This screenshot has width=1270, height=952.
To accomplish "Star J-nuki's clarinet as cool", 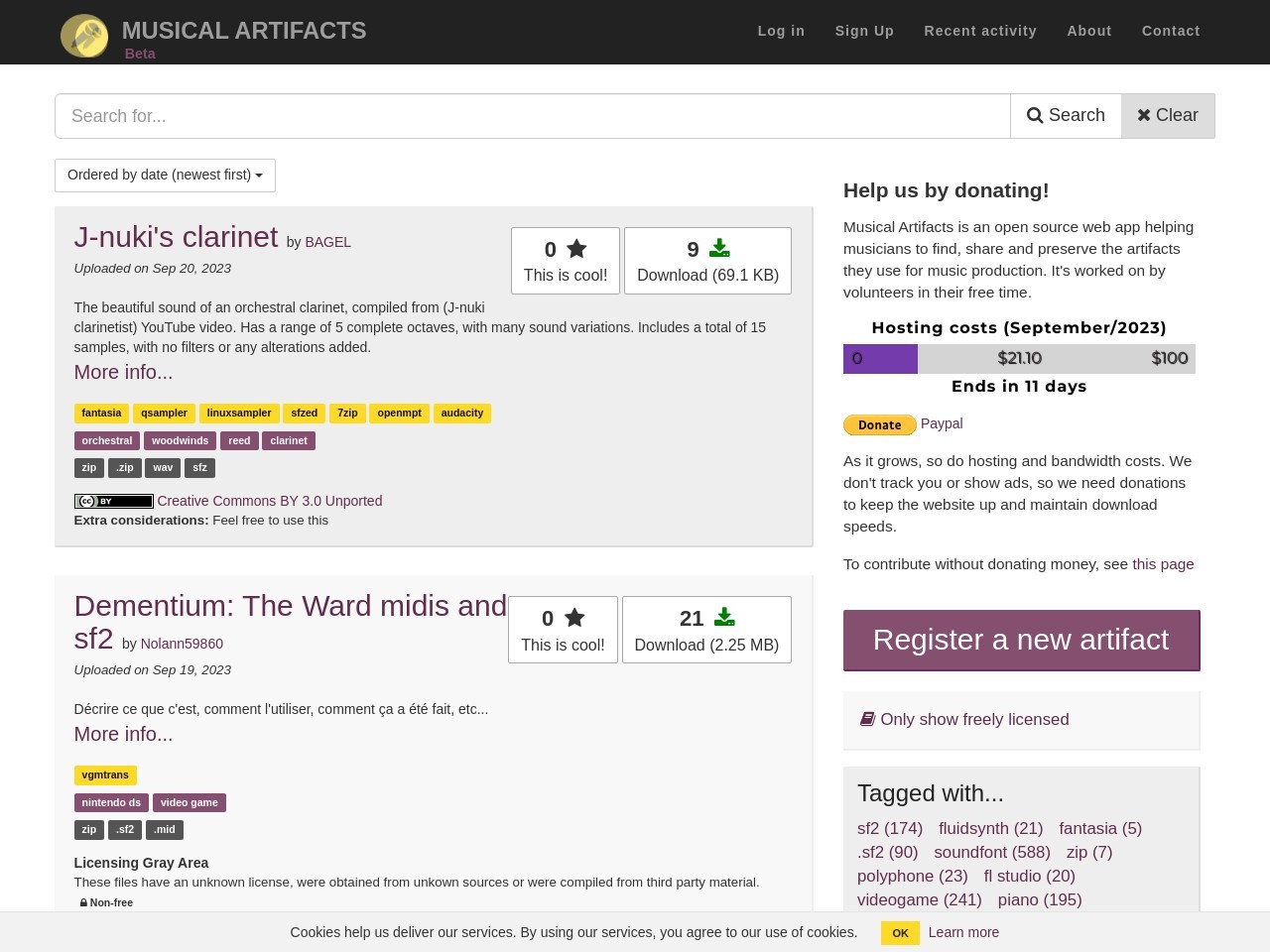I will [x=566, y=261].
